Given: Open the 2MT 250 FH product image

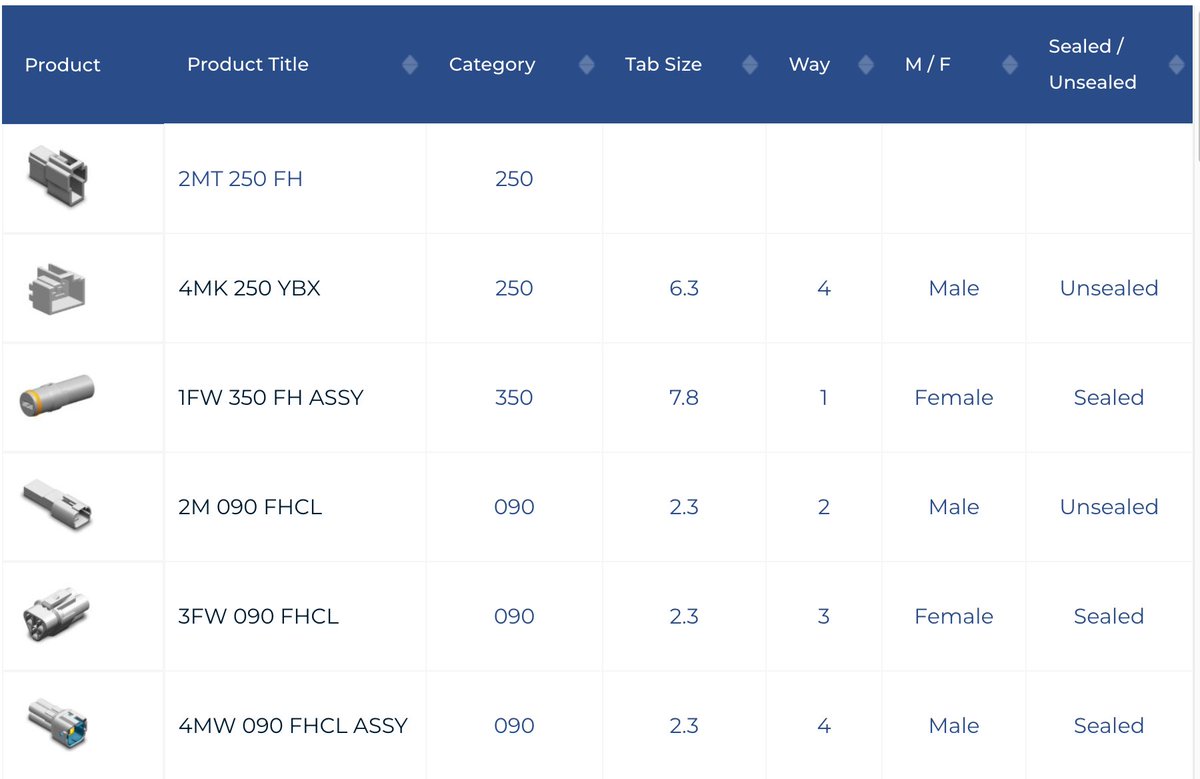Looking at the screenshot, I should click(57, 177).
